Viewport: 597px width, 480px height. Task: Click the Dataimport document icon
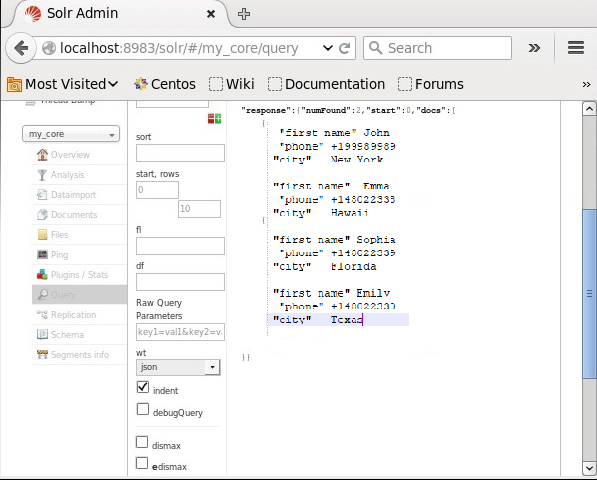tap(42, 195)
